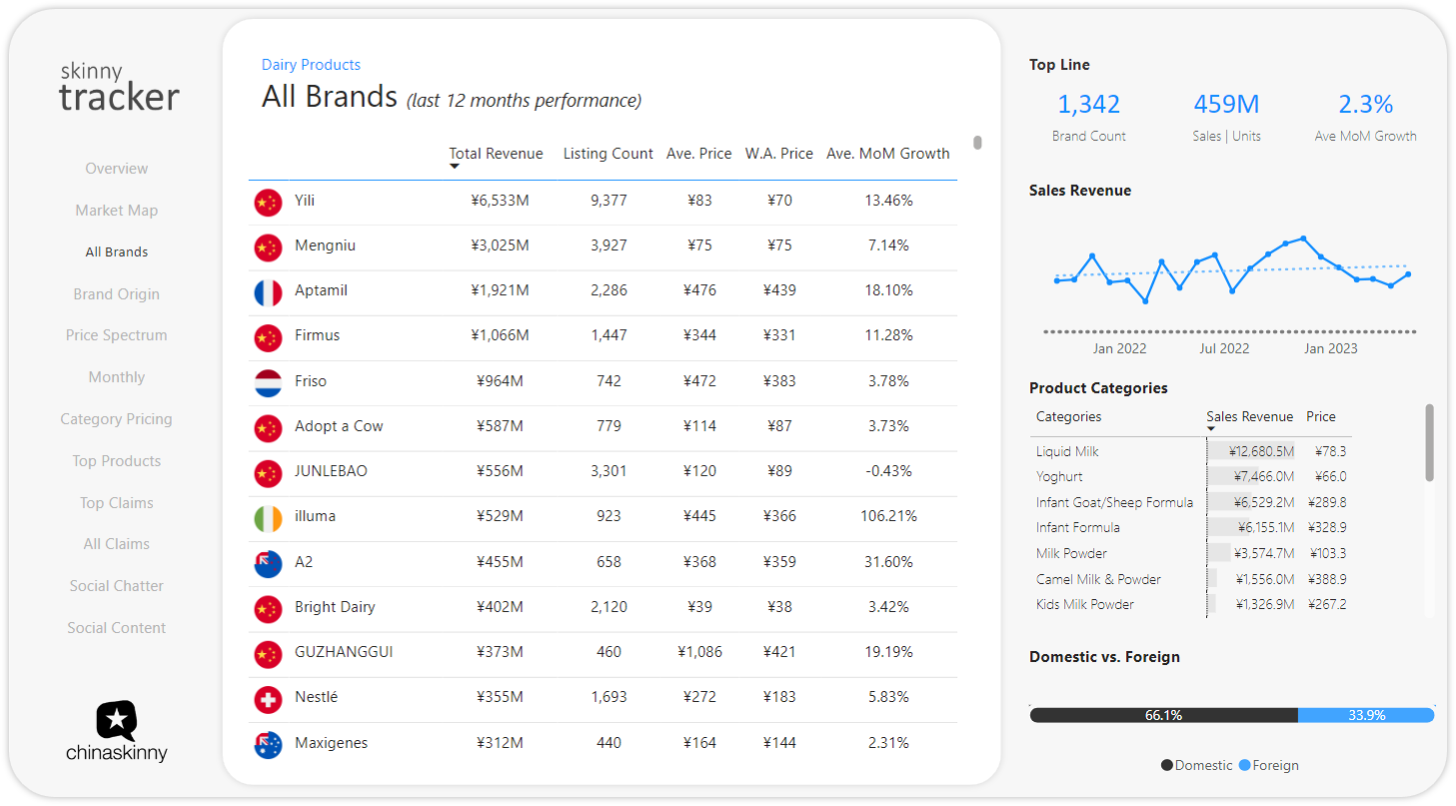Click the Switzerland flag icon beside Nestlé
Screen dimensions: 1456x806
(268, 699)
